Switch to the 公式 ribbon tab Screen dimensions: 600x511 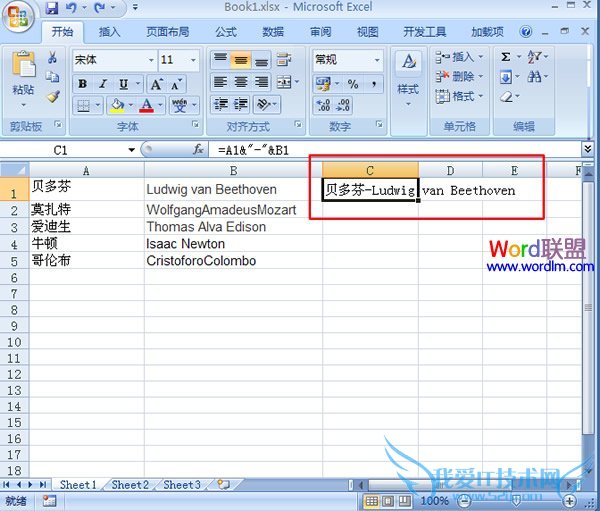click(x=226, y=32)
